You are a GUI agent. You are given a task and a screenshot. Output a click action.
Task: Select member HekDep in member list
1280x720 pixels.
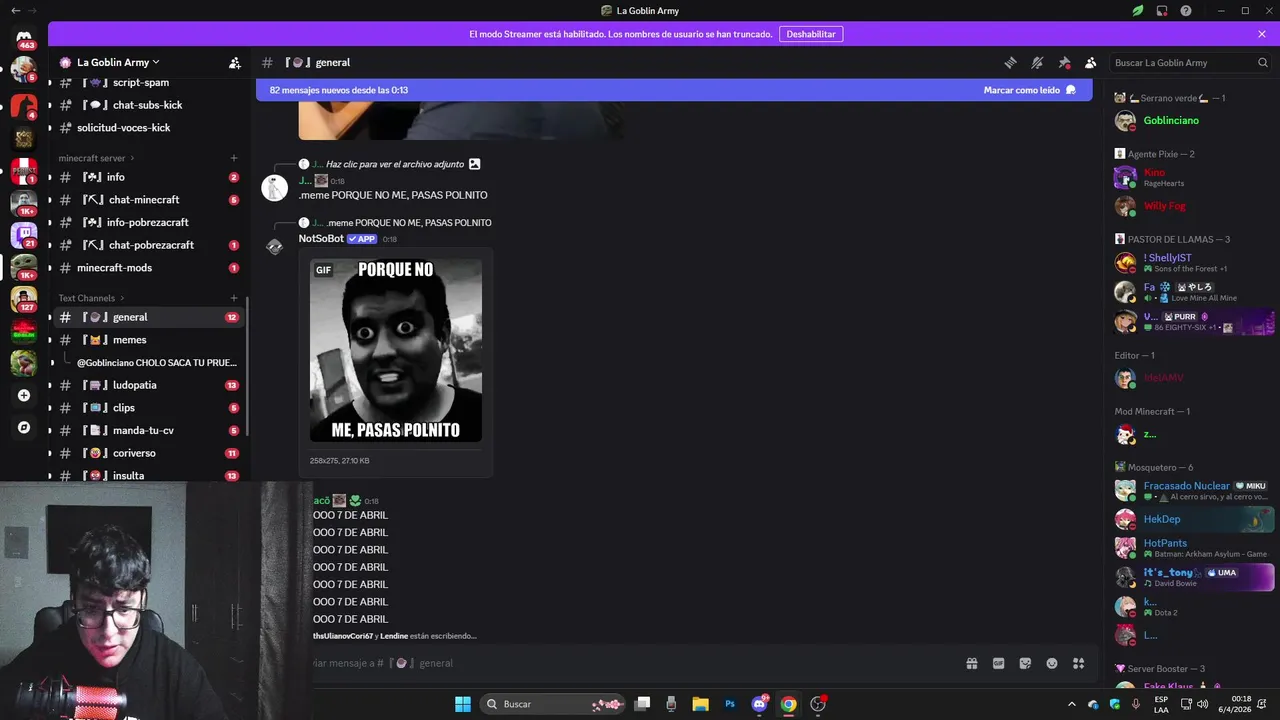(x=1193, y=519)
